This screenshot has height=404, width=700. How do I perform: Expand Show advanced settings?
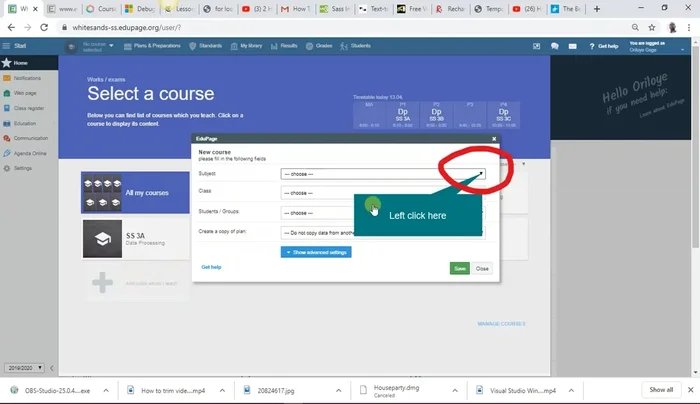click(x=316, y=252)
